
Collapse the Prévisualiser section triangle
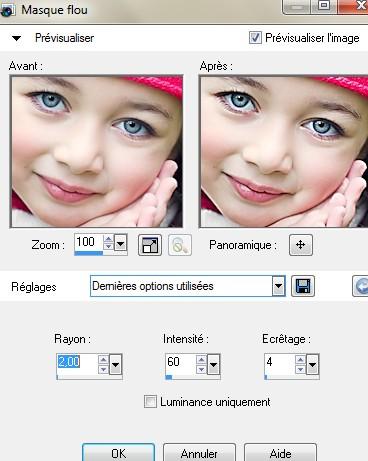point(16,38)
